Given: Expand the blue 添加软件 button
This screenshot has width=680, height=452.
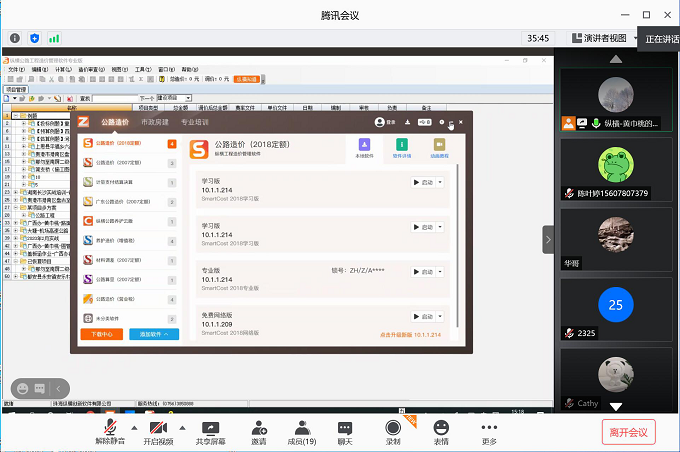Looking at the screenshot, I should (x=154, y=334).
